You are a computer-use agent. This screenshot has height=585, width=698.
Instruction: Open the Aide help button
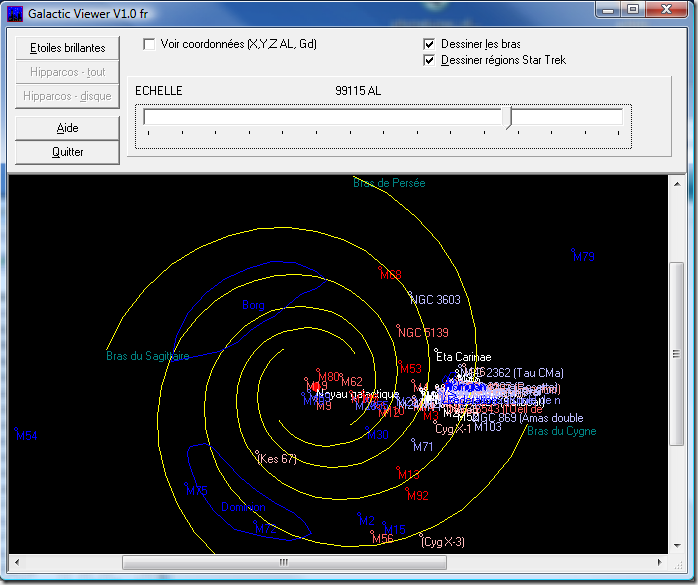click(x=67, y=128)
